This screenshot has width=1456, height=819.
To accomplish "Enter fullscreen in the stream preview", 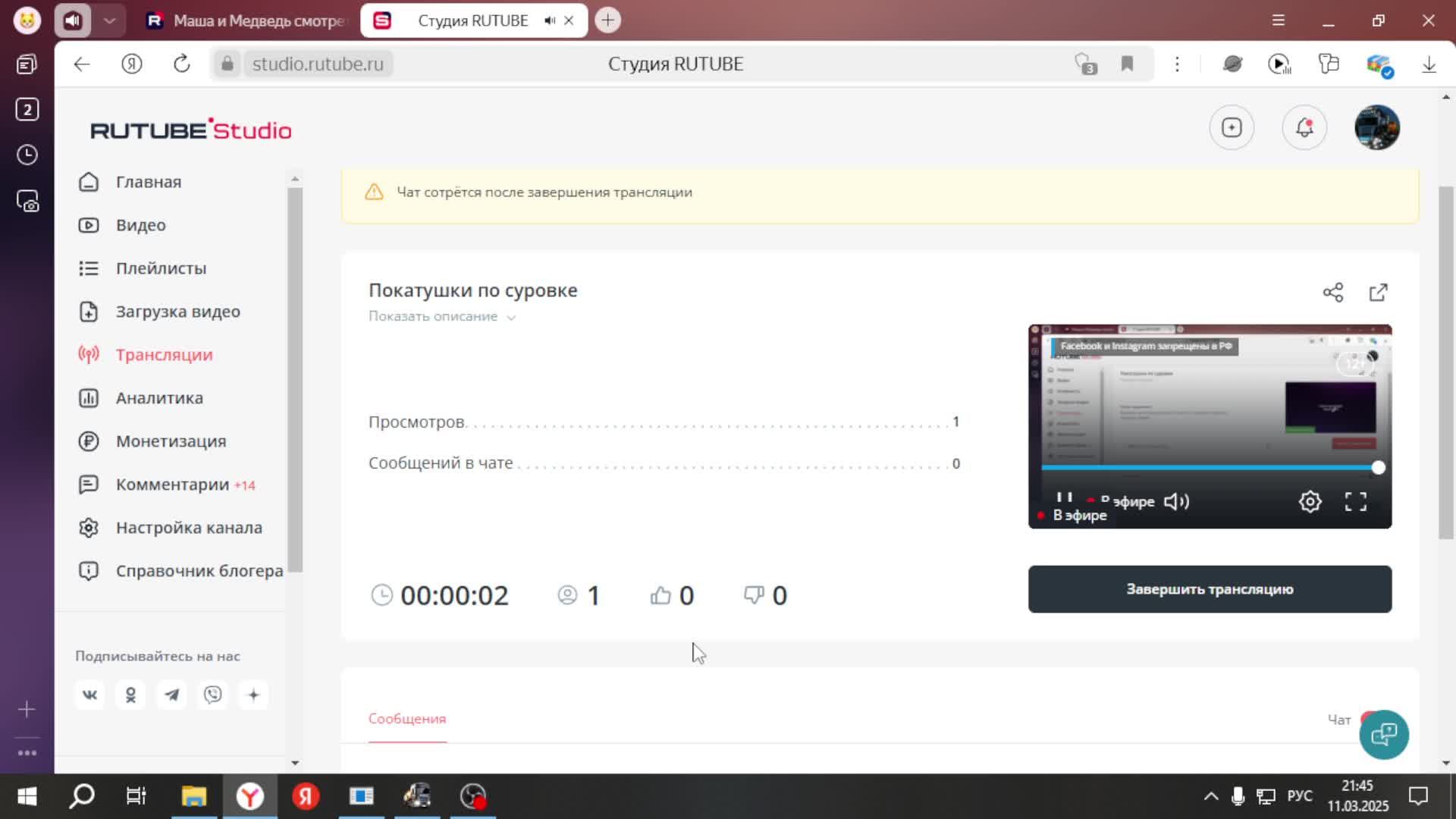I will click(x=1355, y=501).
